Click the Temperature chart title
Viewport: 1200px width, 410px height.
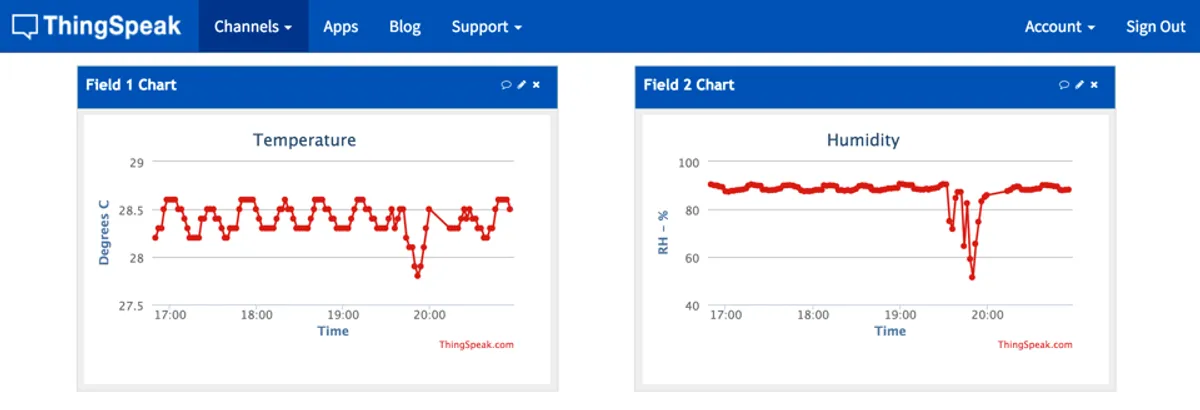(304, 140)
